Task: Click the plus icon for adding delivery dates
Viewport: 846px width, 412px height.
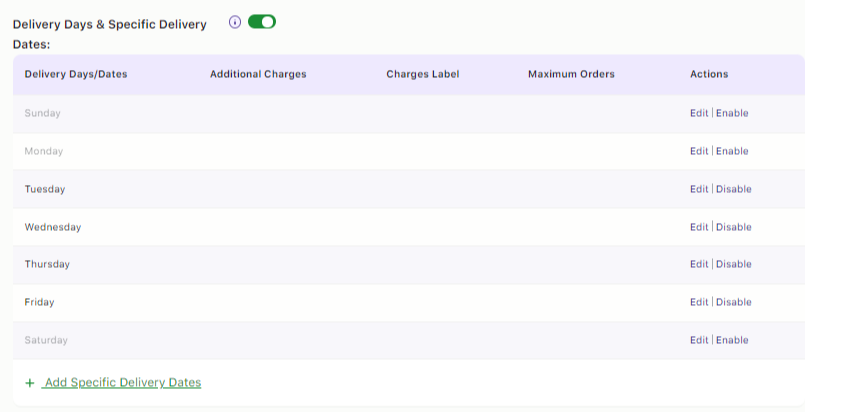Action: (x=30, y=383)
